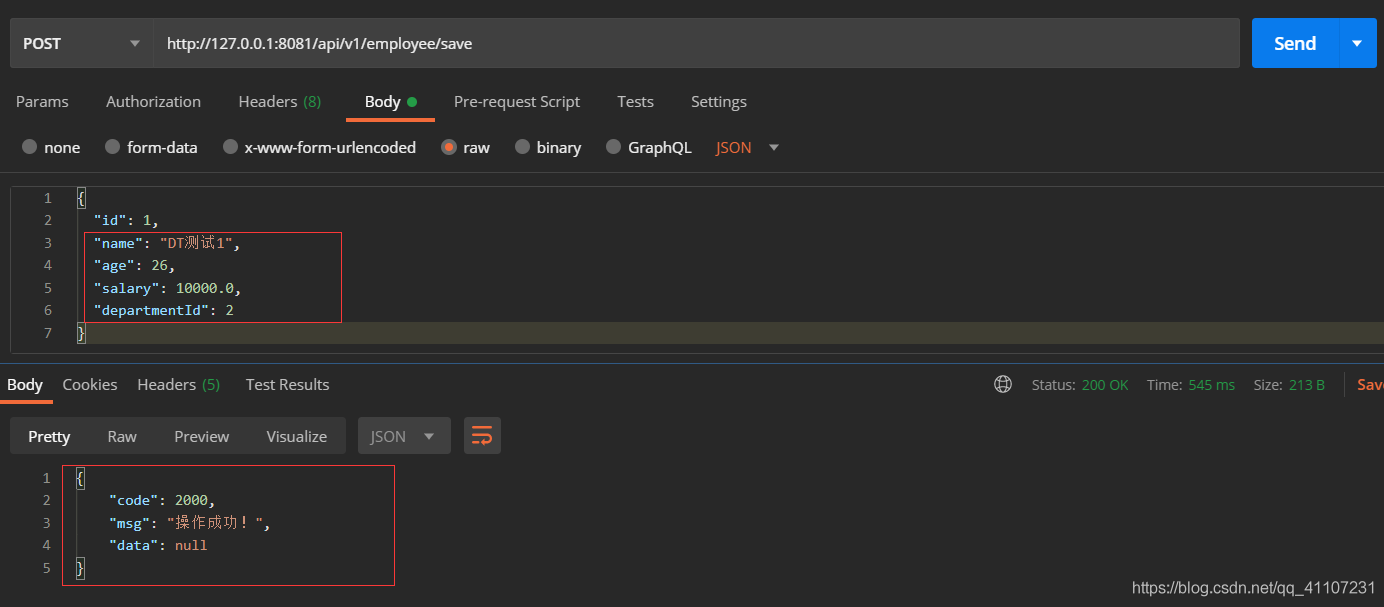Screen dimensions: 1384x607
Task: Open the Authorization tab
Action: coord(153,102)
